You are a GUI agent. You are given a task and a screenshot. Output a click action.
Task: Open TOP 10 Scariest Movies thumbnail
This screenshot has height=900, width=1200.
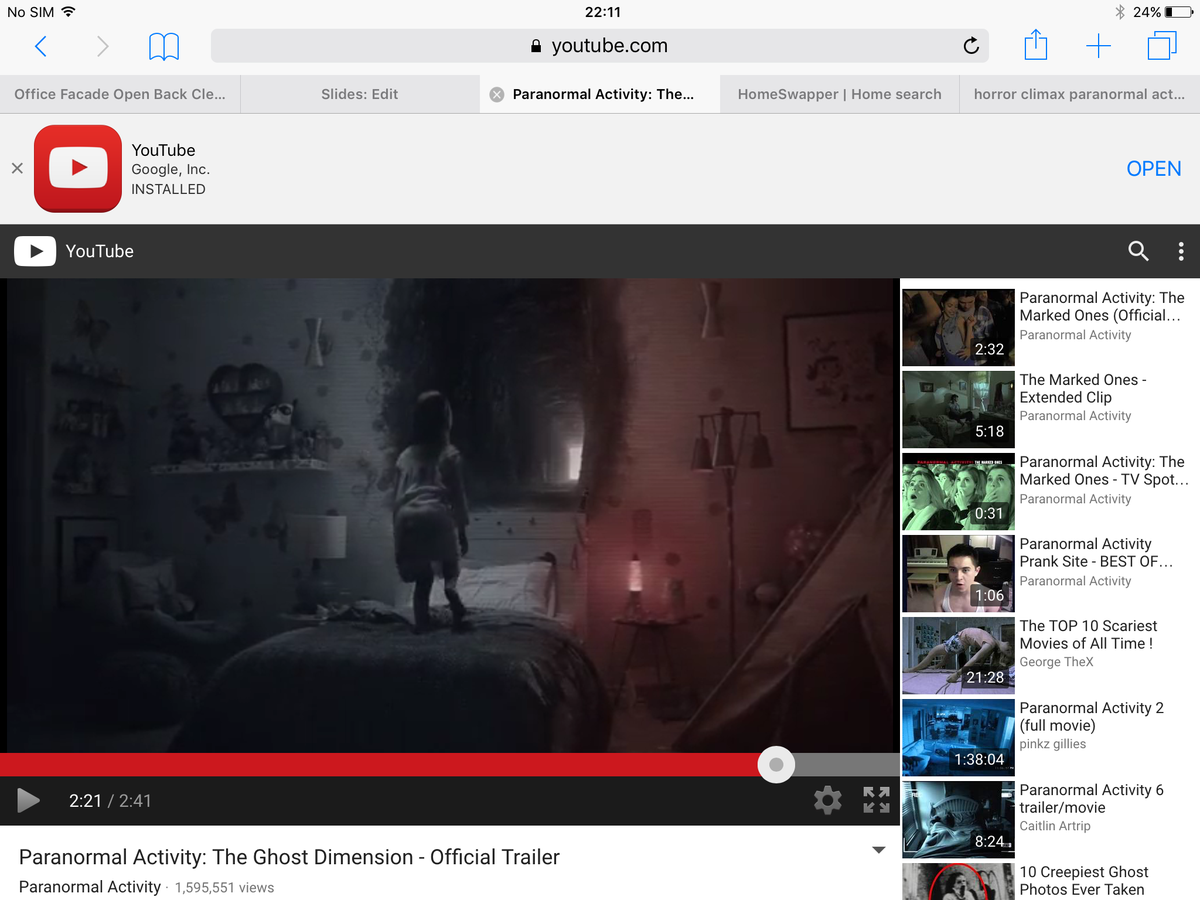click(x=958, y=655)
